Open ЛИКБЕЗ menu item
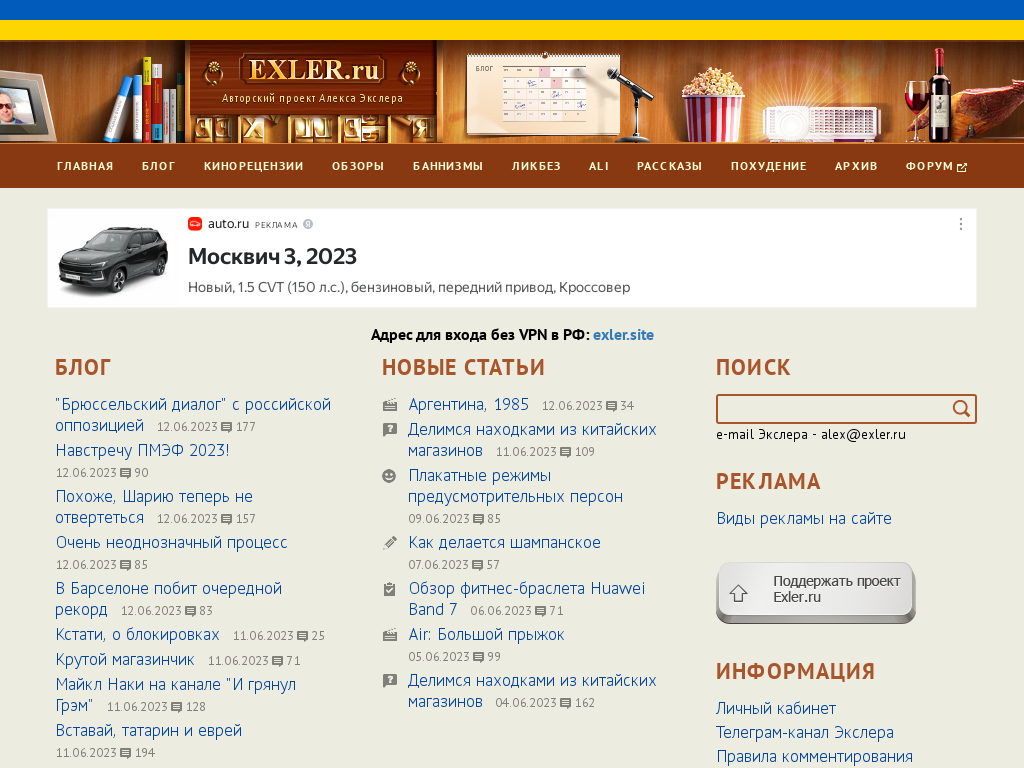The image size is (1024, 768). [536, 166]
